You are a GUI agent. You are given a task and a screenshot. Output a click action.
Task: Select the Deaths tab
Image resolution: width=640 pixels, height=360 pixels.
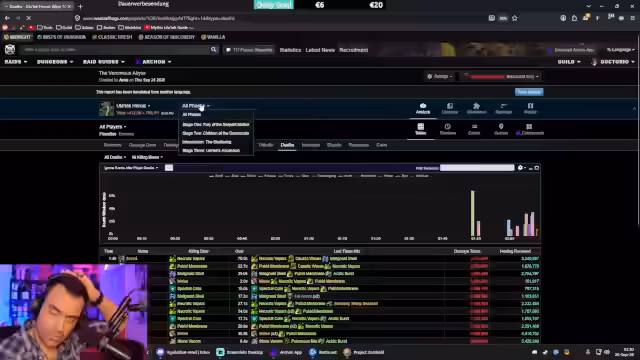(x=287, y=145)
